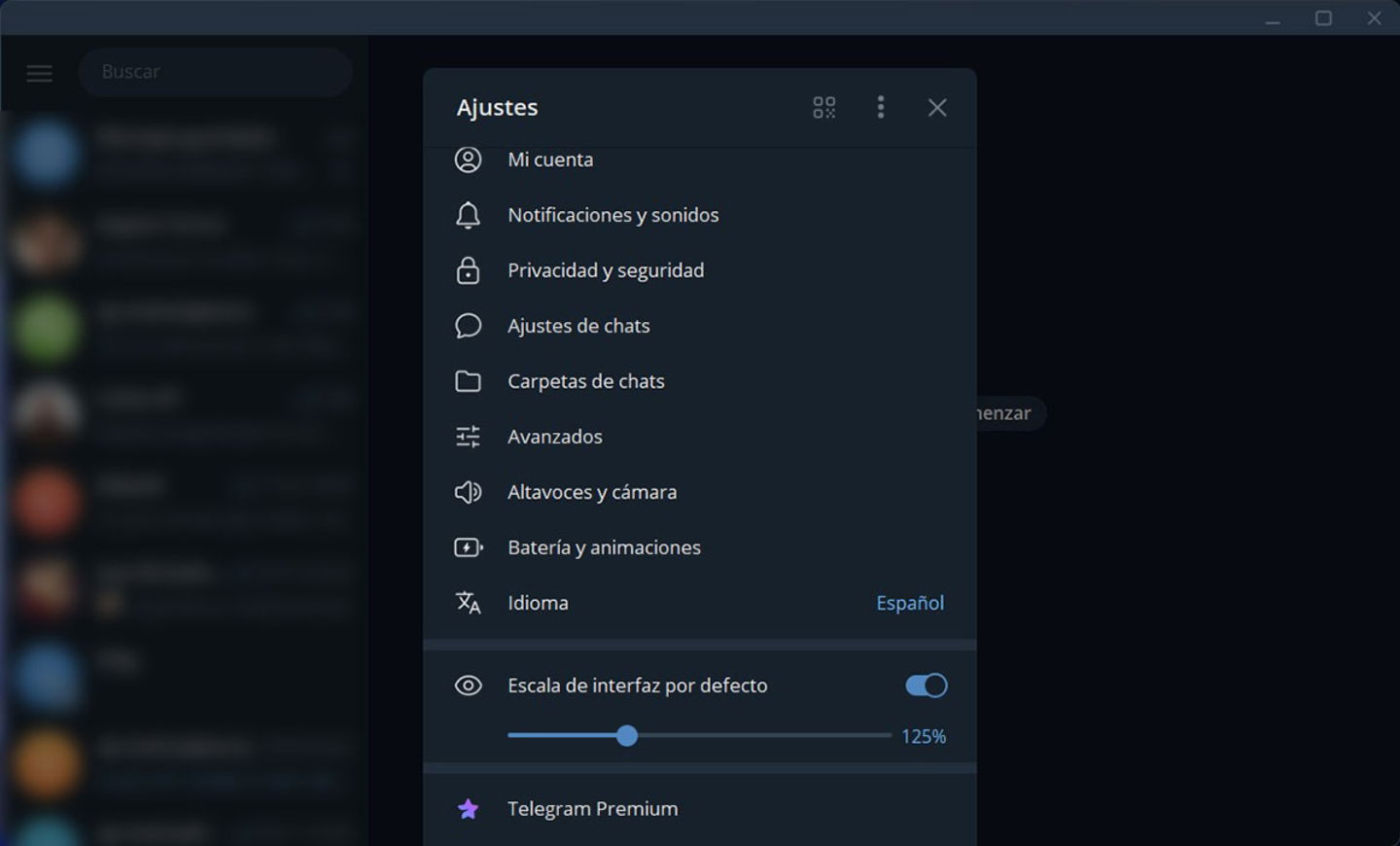The height and width of the screenshot is (846, 1400).
Task: Click the speech bubble chat settings icon
Action: 469,326
